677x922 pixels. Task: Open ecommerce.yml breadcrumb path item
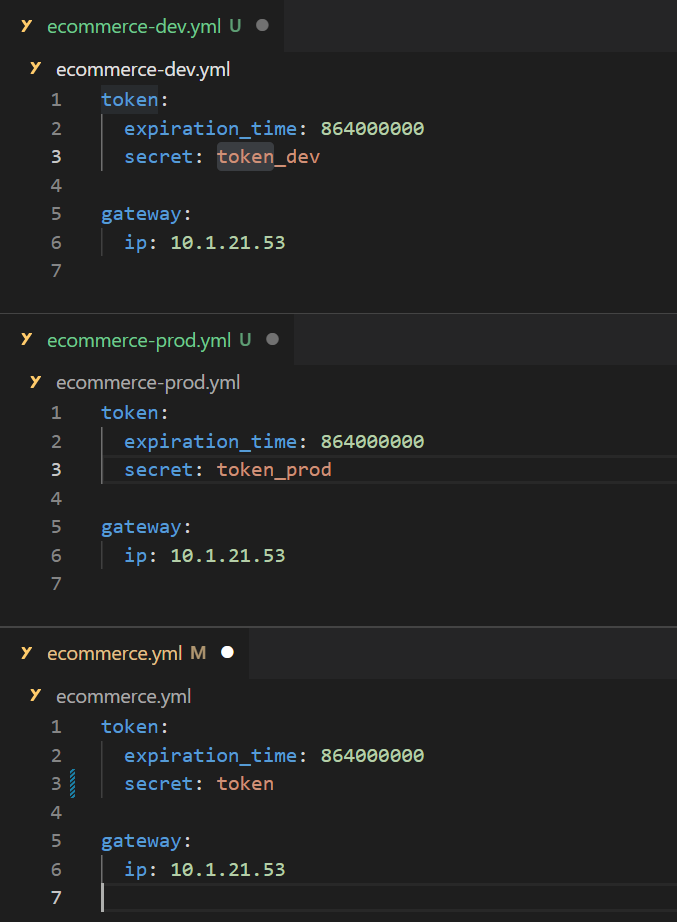(x=124, y=696)
